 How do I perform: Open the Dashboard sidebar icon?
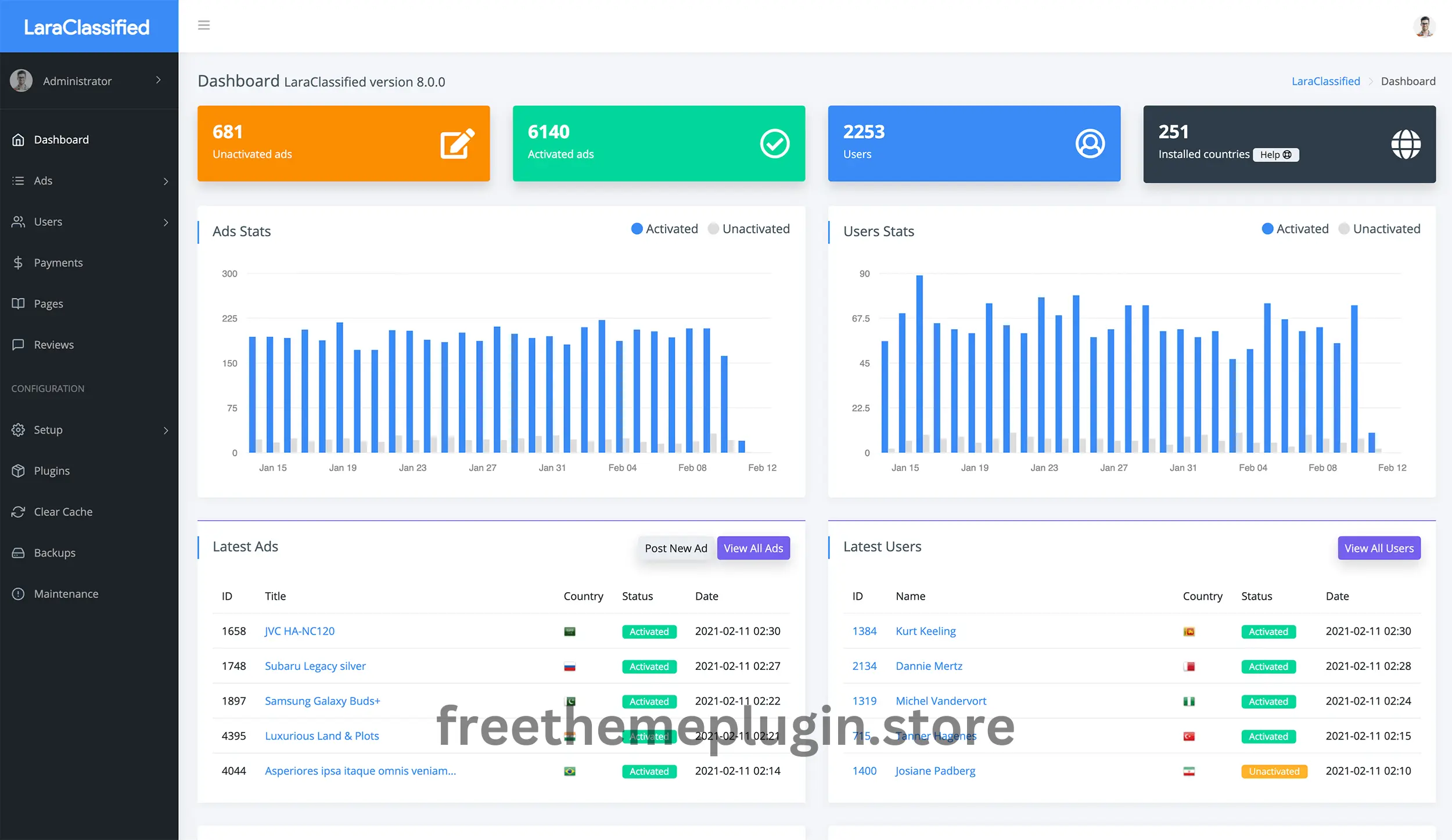[18, 139]
